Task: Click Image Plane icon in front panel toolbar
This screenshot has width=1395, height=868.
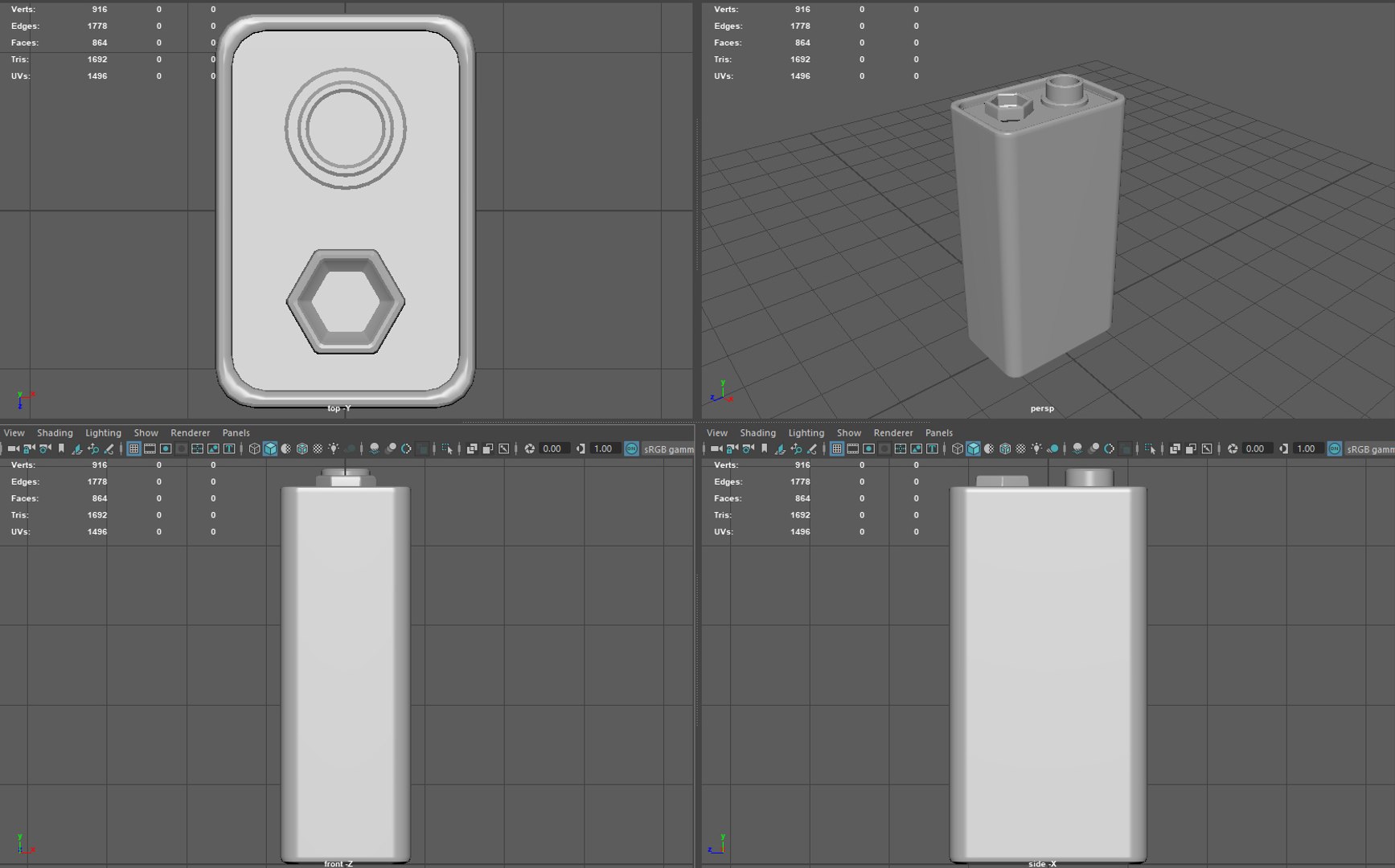Action: pos(76,448)
